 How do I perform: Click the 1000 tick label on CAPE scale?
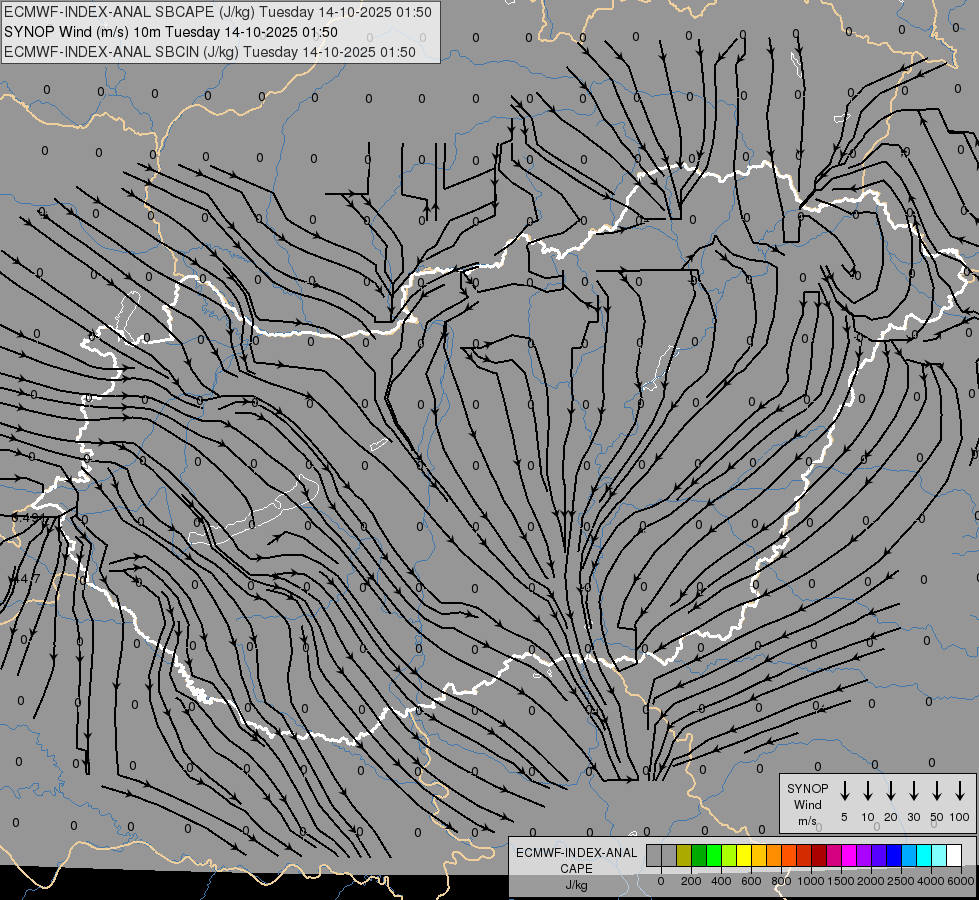(x=811, y=881)
